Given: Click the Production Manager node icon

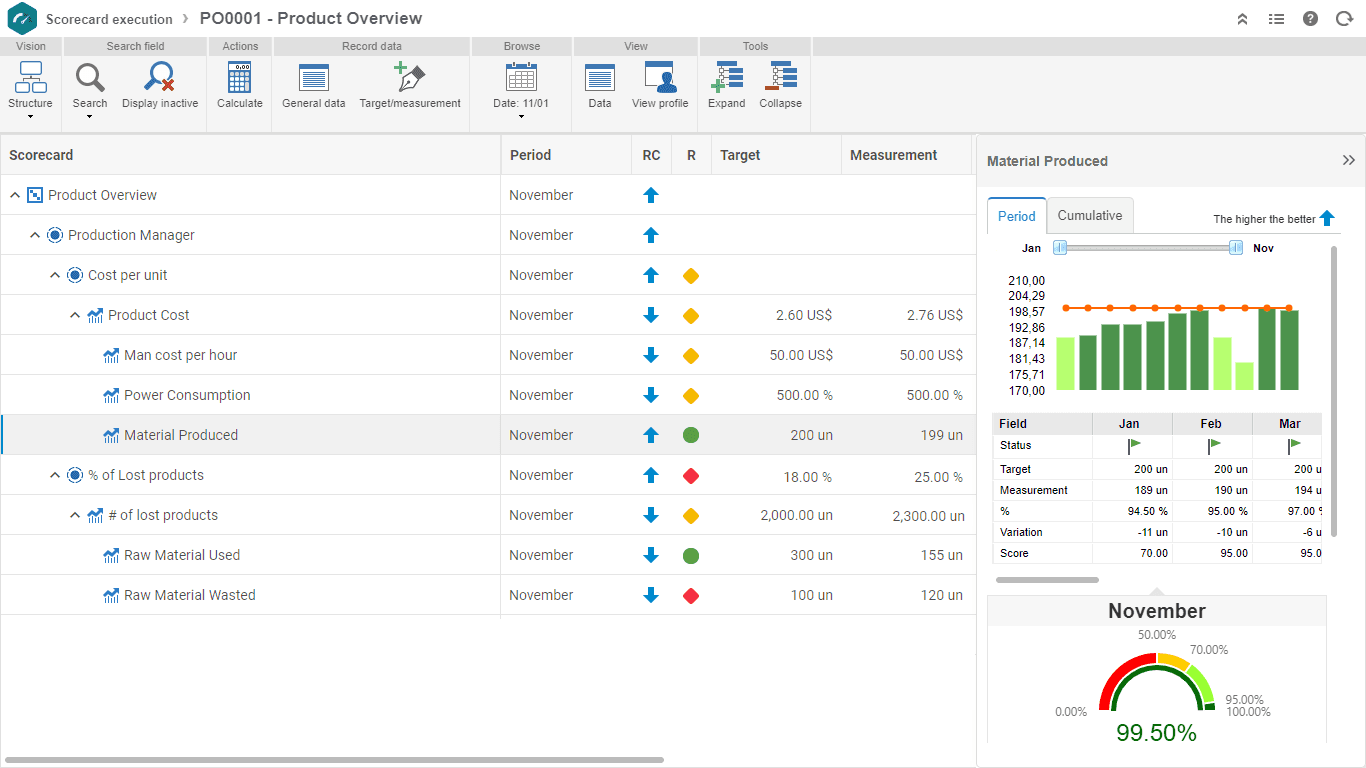Looking at the screenshot, I should click(x=55, y=235).
